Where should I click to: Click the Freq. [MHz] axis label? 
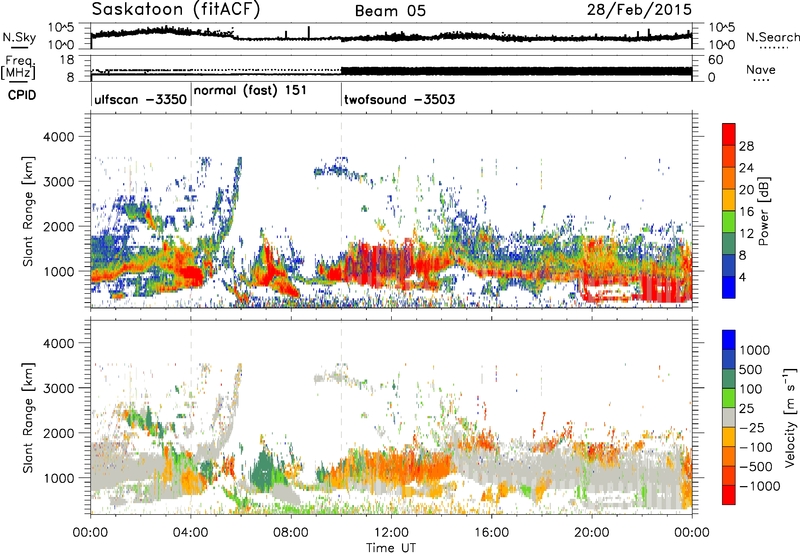[18, 68]
